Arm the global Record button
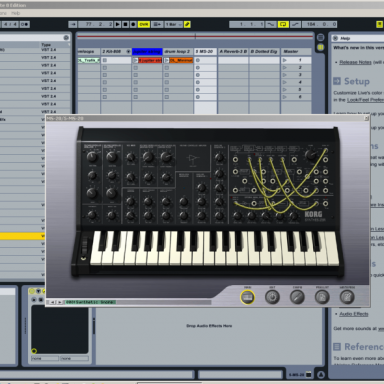Screen dimensions: 384x384 pyautogui.click(x=133, y=24)
